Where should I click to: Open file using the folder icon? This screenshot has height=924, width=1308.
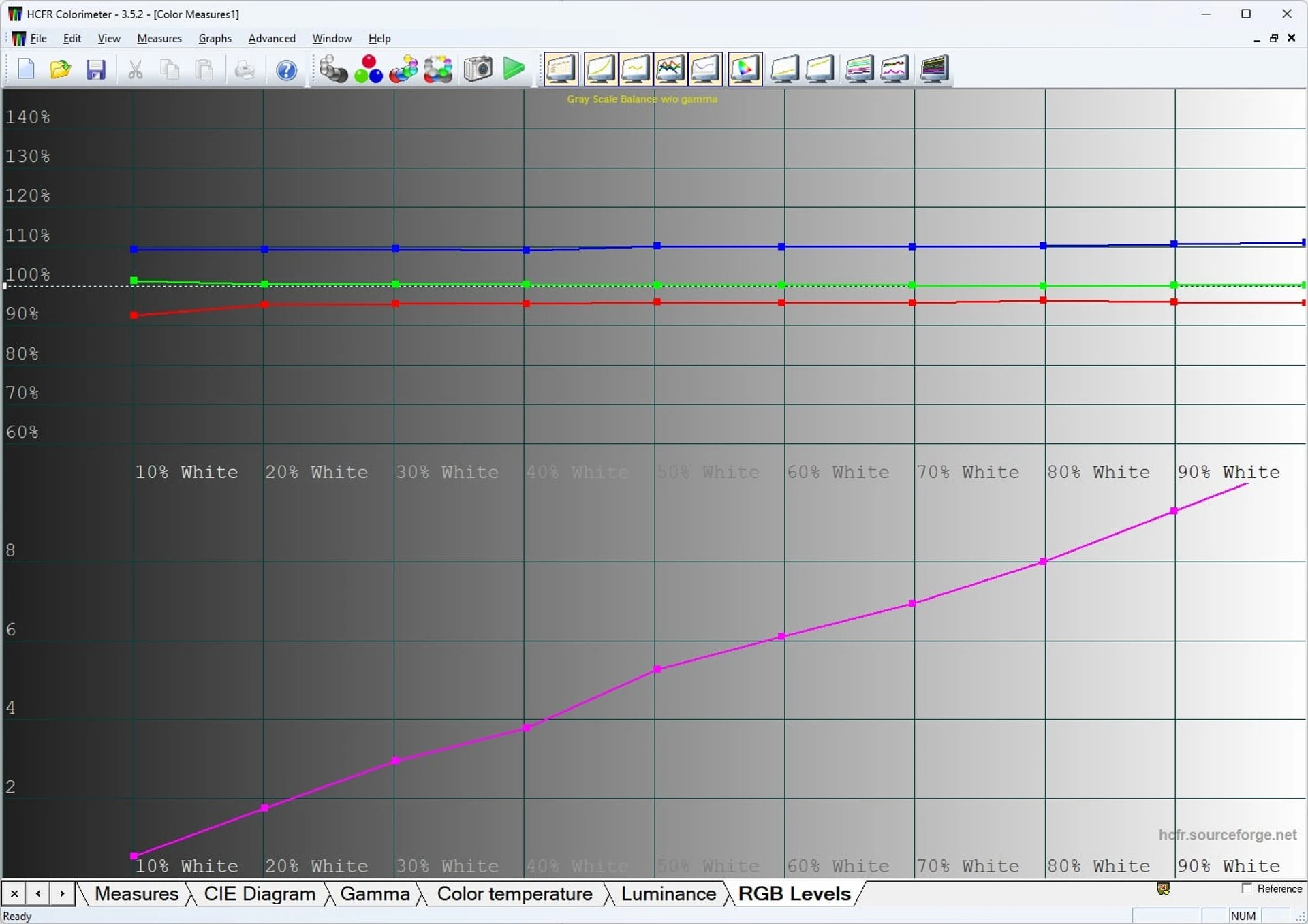coord(61,69)
